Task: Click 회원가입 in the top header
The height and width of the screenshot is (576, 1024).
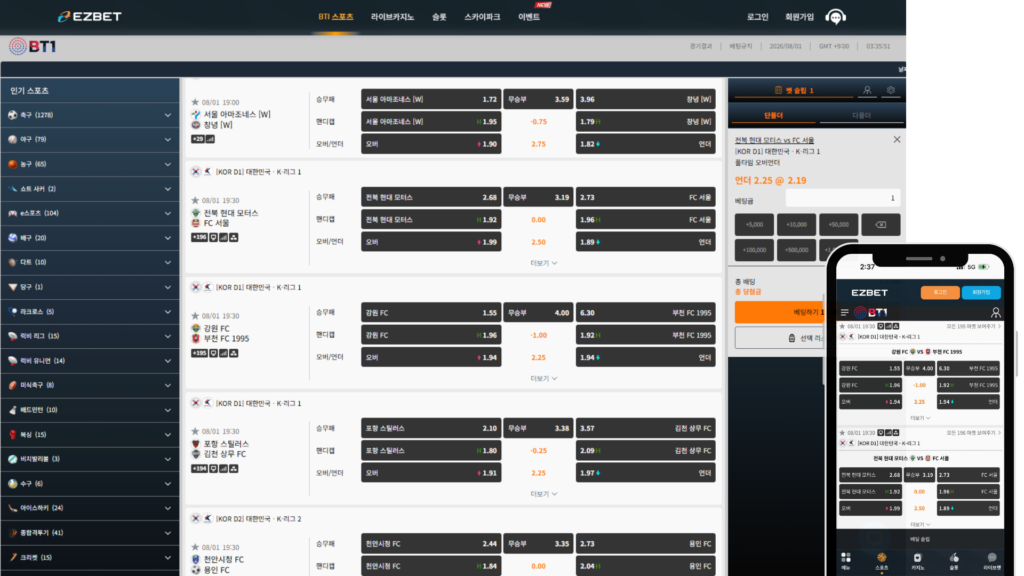Action: click(799, 17)
